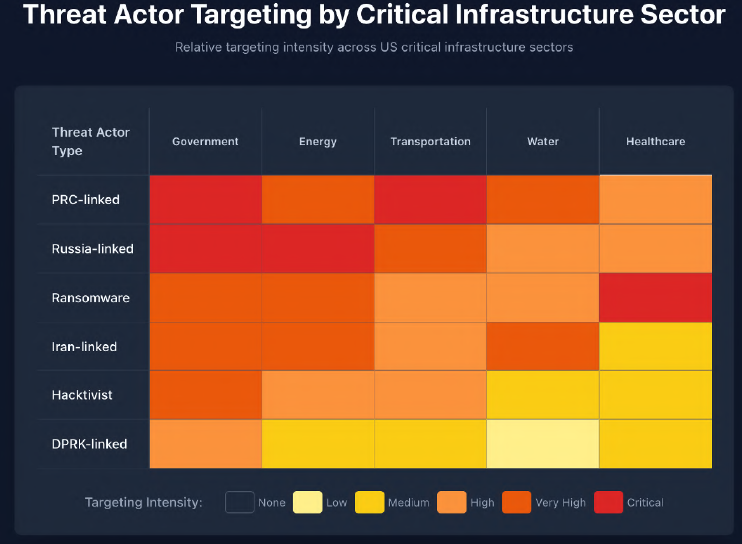Click the Transportation column header
The image size is (742, 544).
[430, 142]
